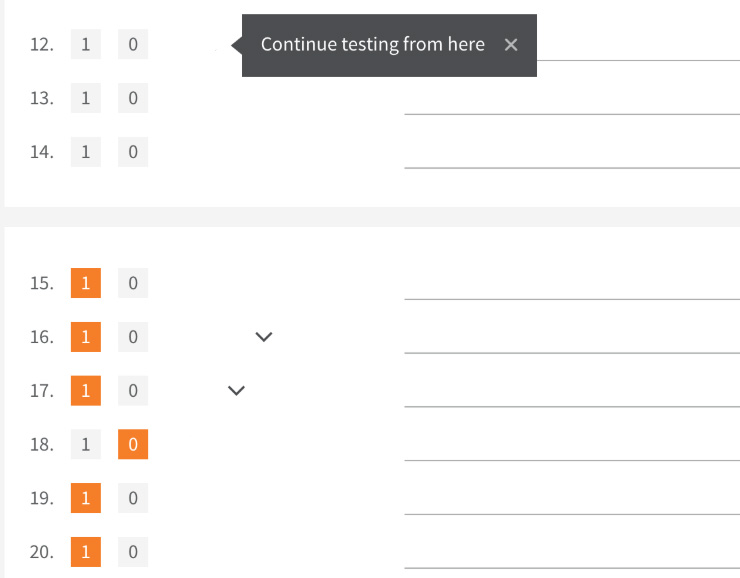Mark item 13 with score 0
740x578 pixels.
133,98
